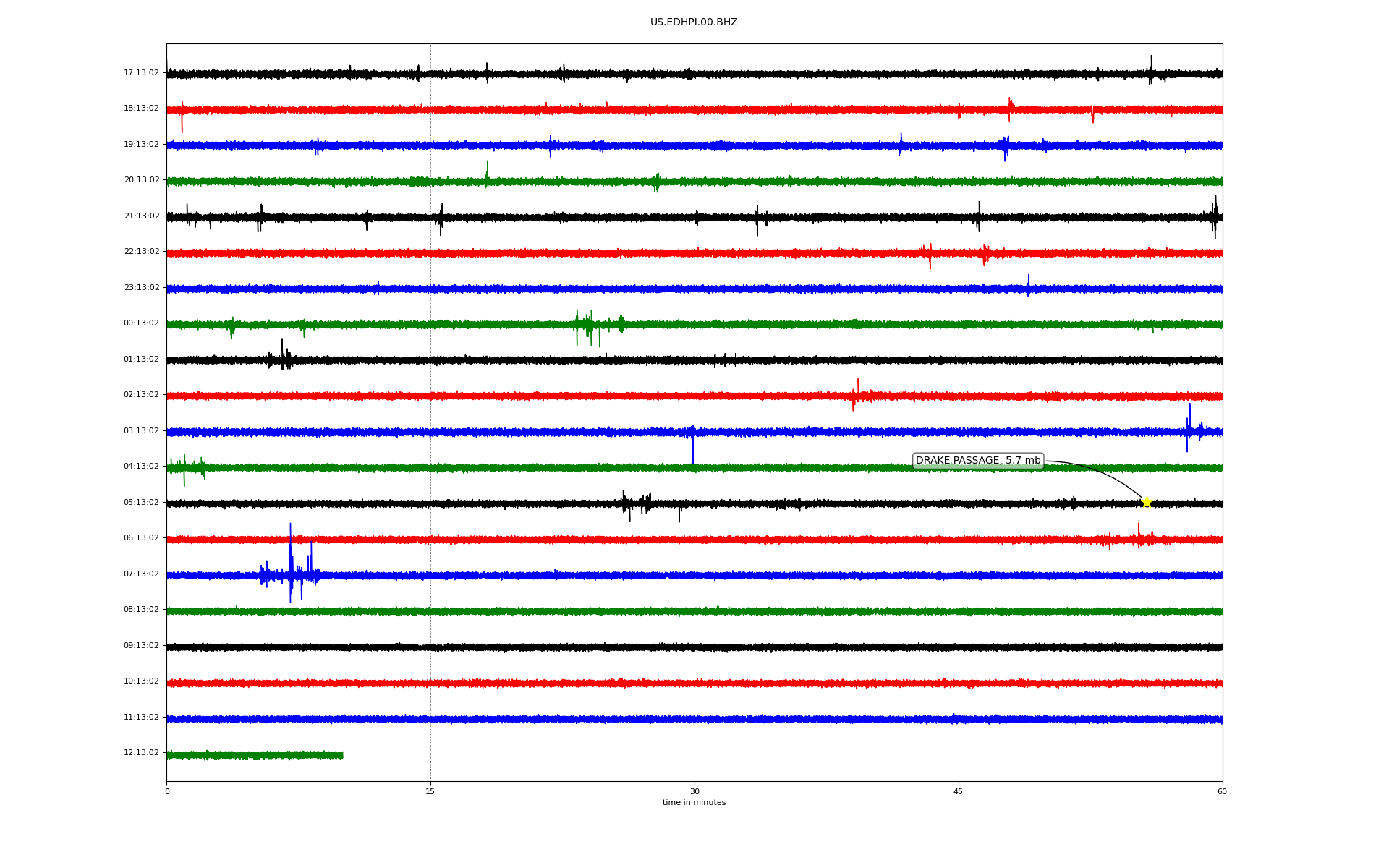
Task: Click the x-axis tick label 60
Action: point(1222,792)
